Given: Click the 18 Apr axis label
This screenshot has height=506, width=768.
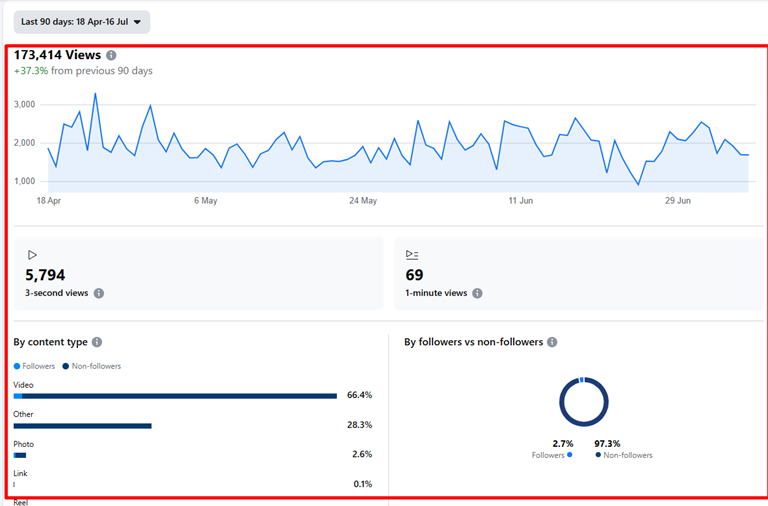Looking at the screenshot, I should click(x=48, y=201).
